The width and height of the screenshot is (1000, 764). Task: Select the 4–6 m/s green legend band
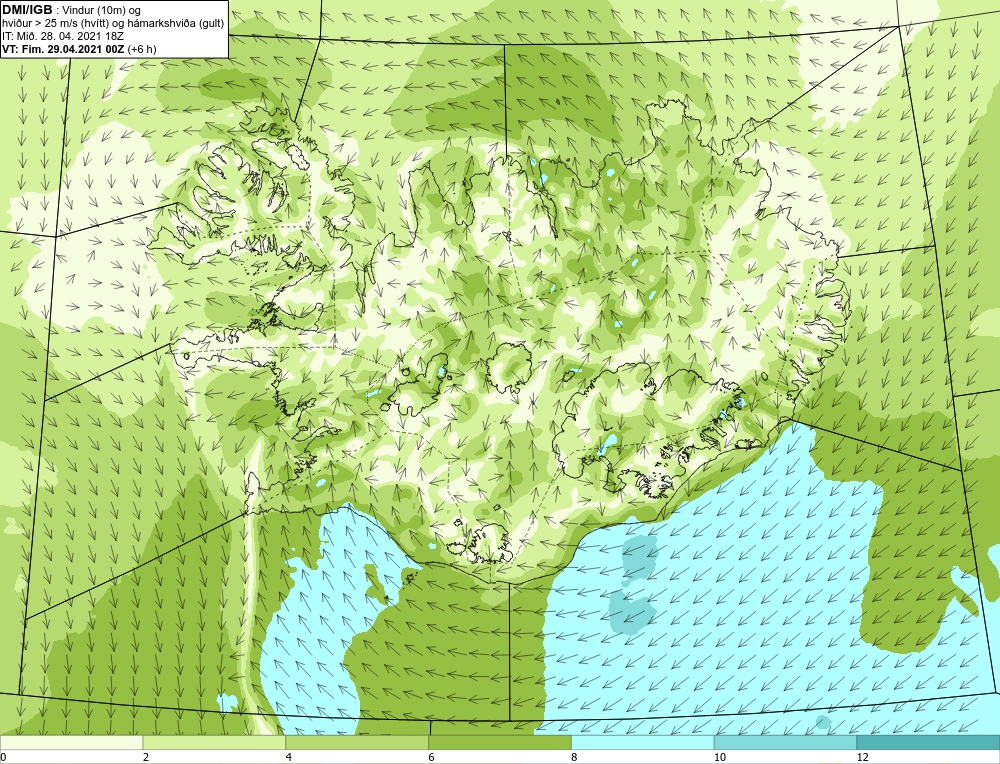point(357,743)
